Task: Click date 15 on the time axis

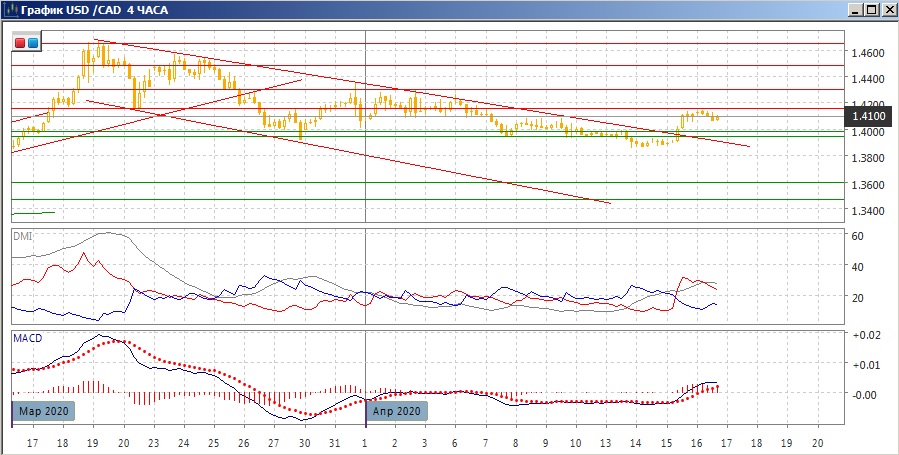Action: (x=666, y=442)
